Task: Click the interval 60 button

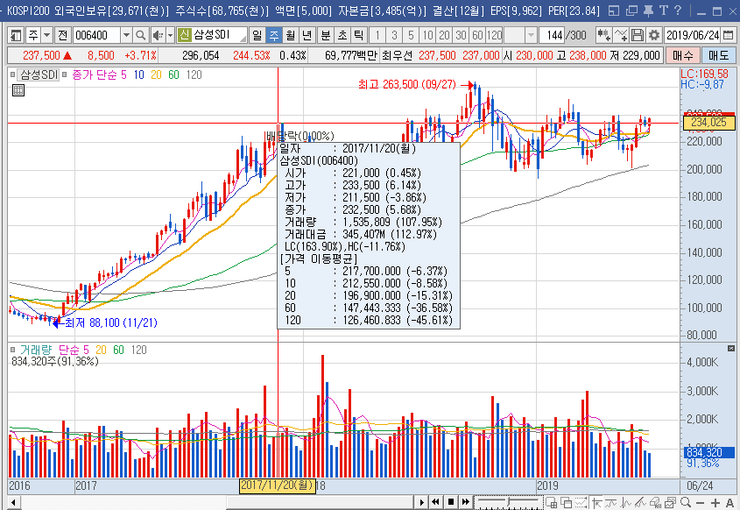Action: coord(478,35)
